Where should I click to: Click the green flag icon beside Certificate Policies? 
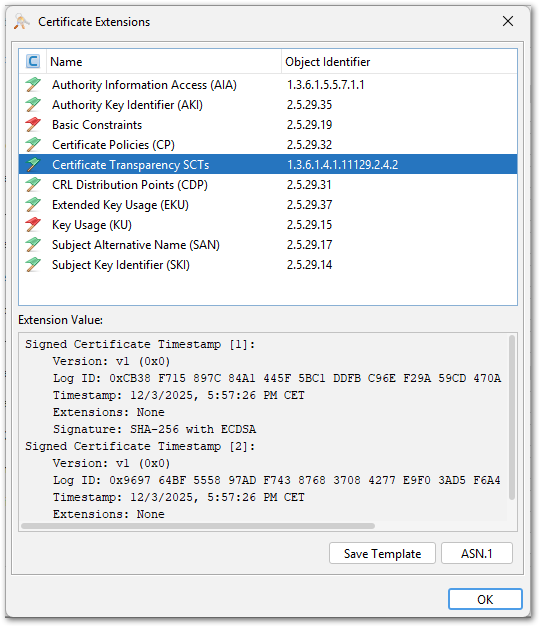tap(33, 144)
